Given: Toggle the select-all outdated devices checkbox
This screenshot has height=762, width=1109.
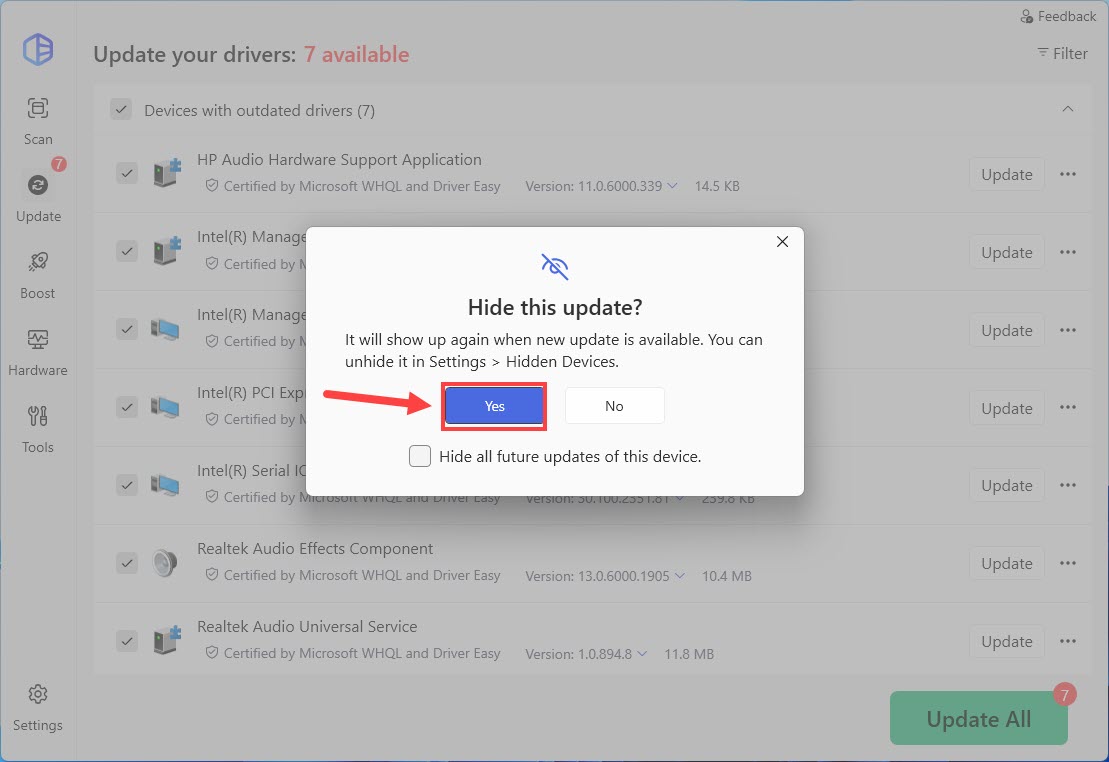Looking at the screenshot, I should 121,110.
